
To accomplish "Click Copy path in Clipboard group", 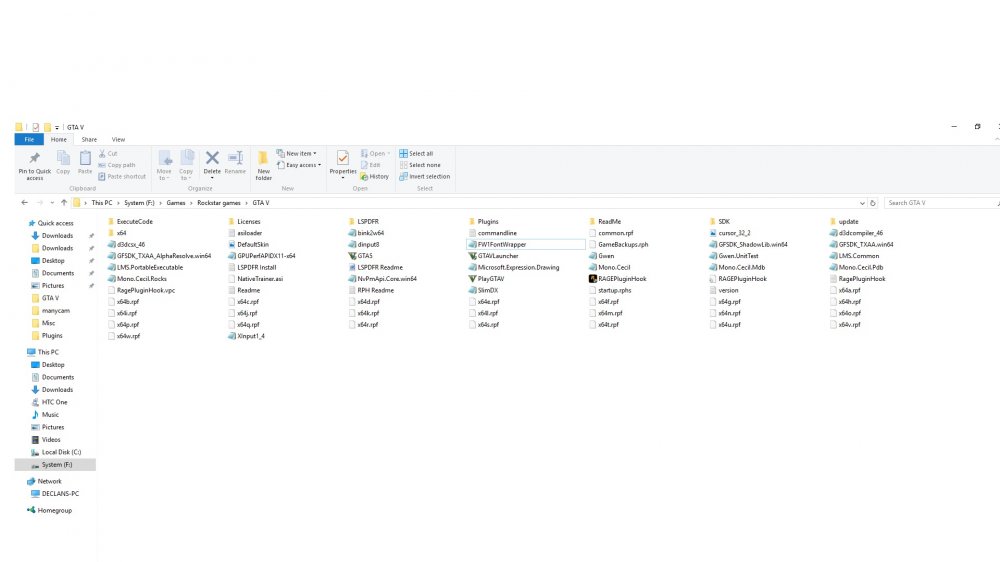I will tap(117, 165).
